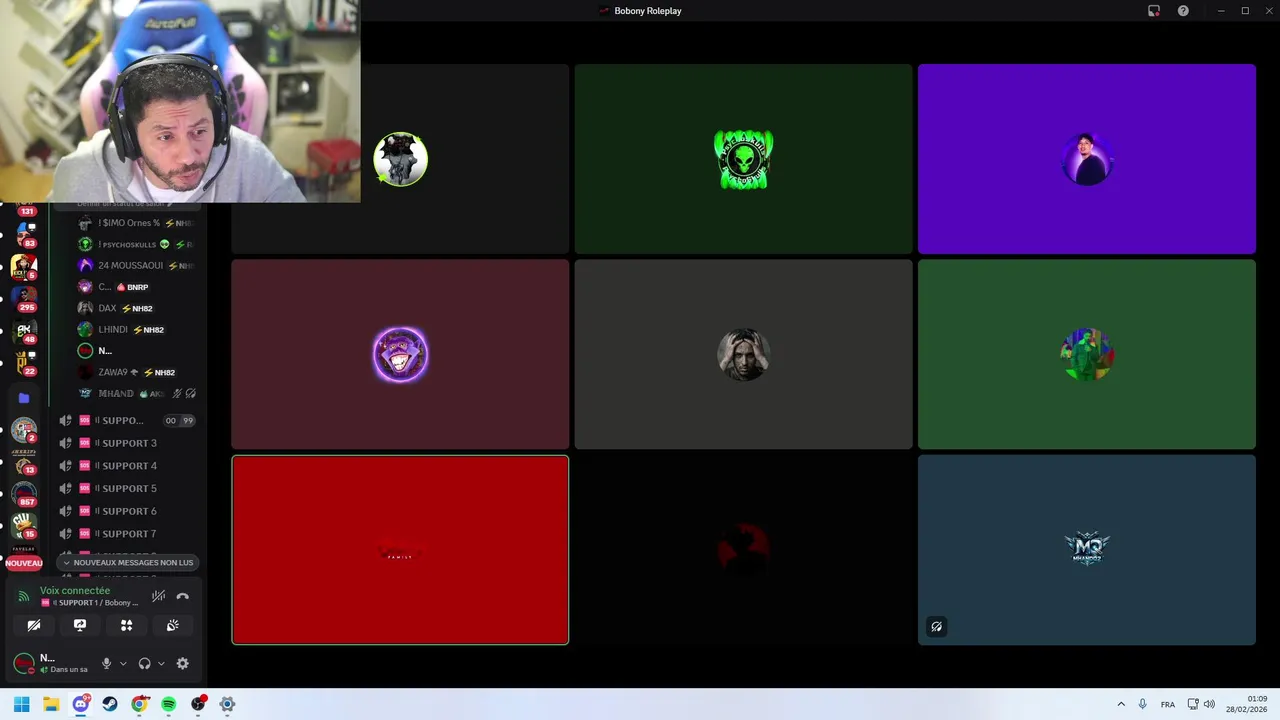Start screen sharing

tap(80, 625)
